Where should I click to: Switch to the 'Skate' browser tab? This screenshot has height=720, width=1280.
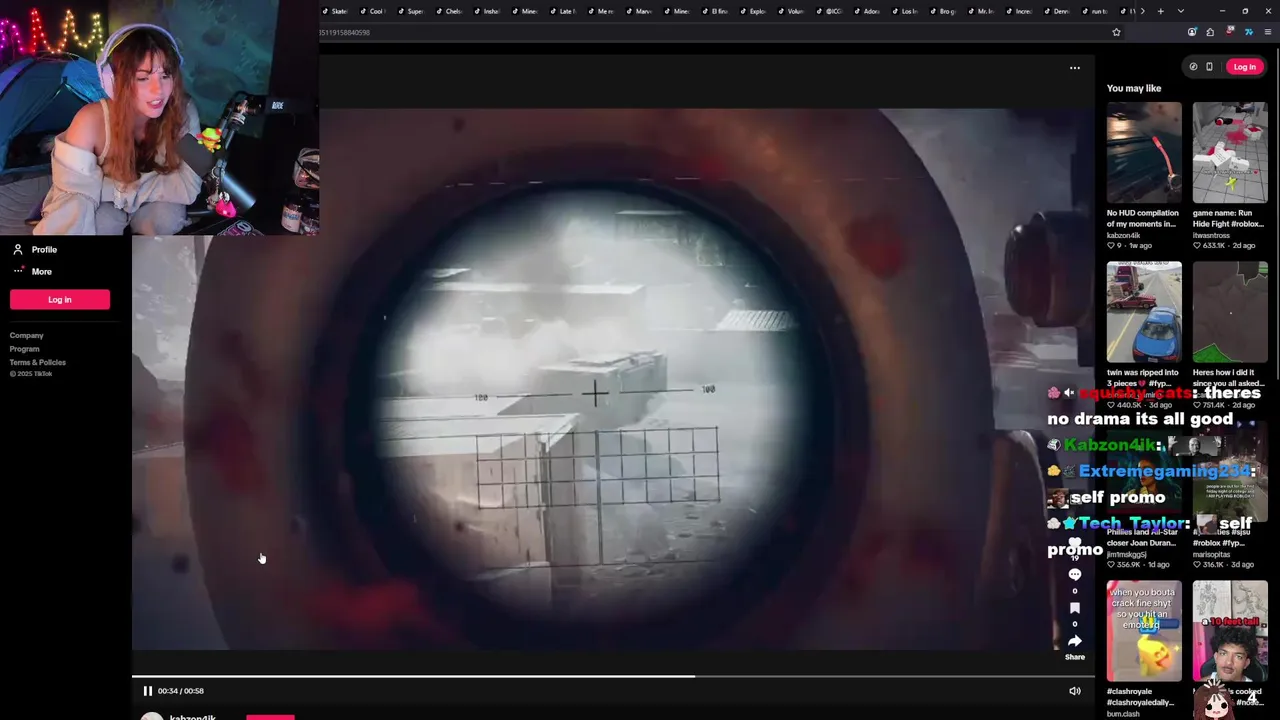click(336, 11)
